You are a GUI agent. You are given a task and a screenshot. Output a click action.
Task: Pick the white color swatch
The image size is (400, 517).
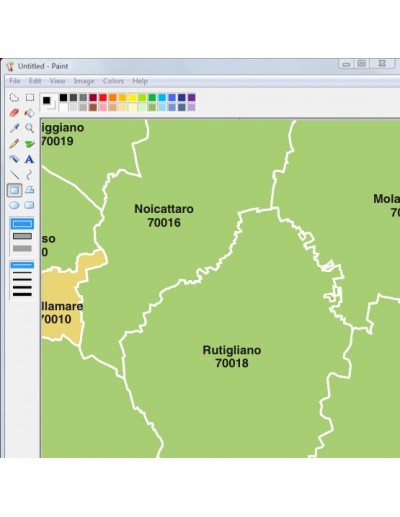click(x=63, y=107)
